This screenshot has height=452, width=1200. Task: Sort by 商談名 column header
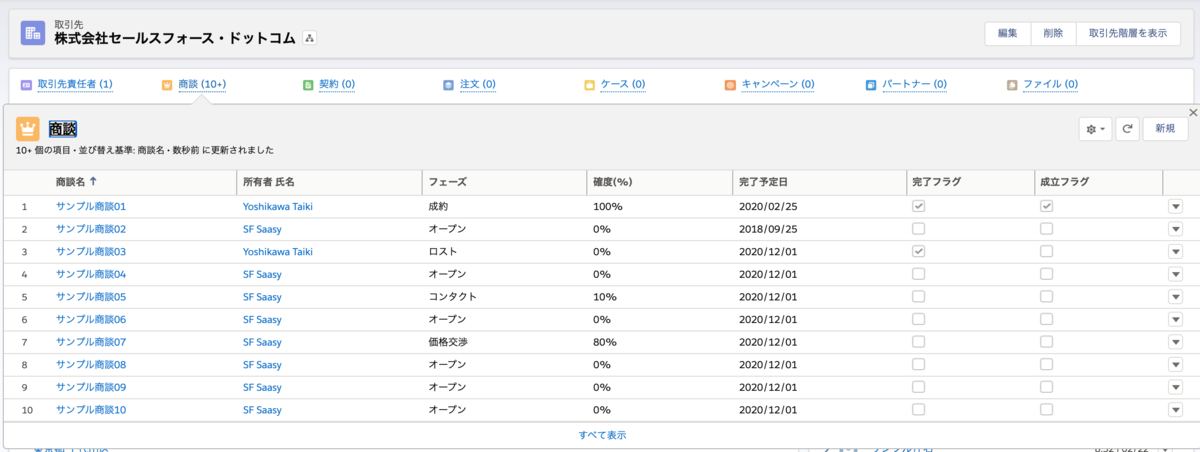pos(77,182)
